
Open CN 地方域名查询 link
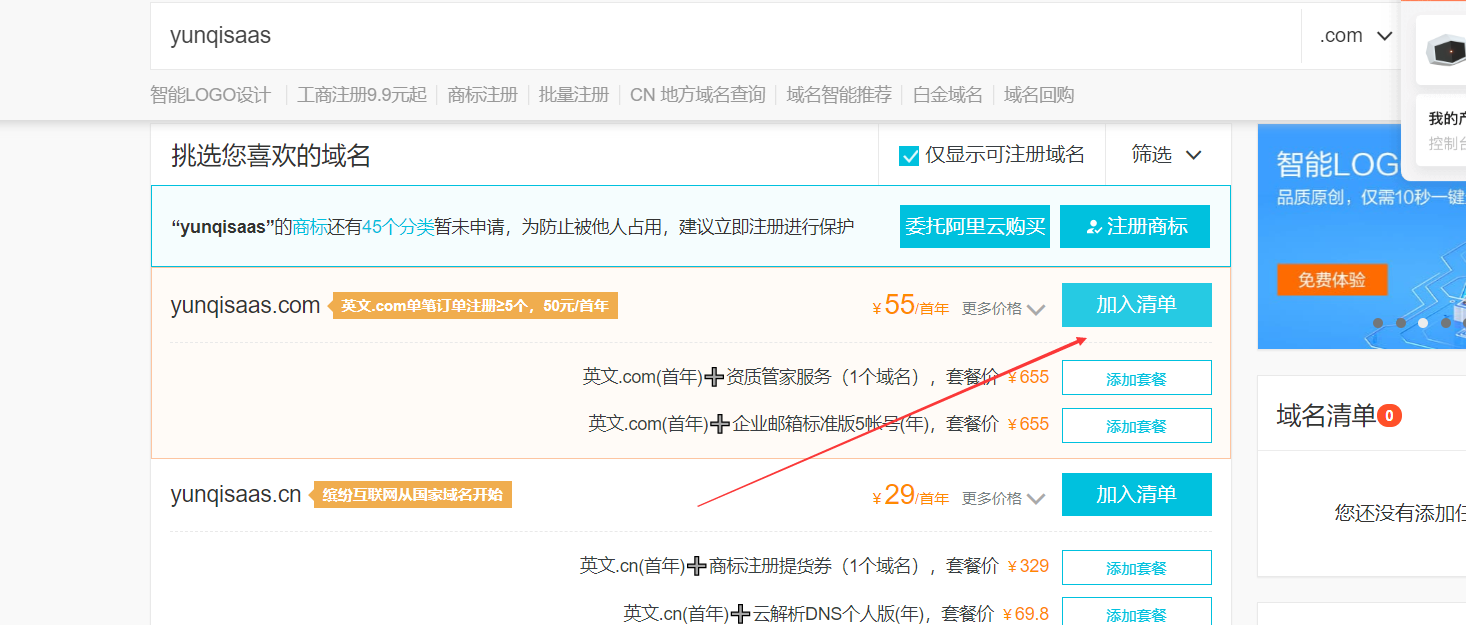pos(698,95)
